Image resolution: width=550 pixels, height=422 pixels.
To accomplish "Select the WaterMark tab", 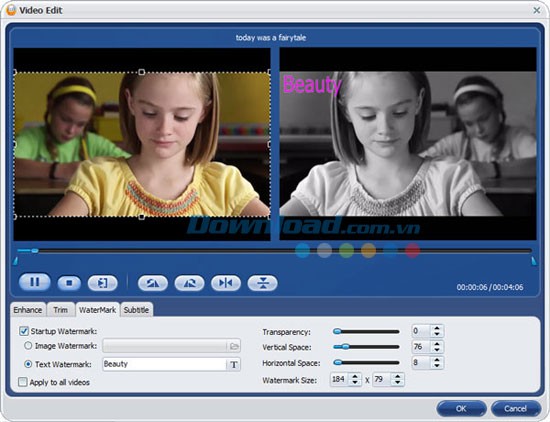I will 98,310.
